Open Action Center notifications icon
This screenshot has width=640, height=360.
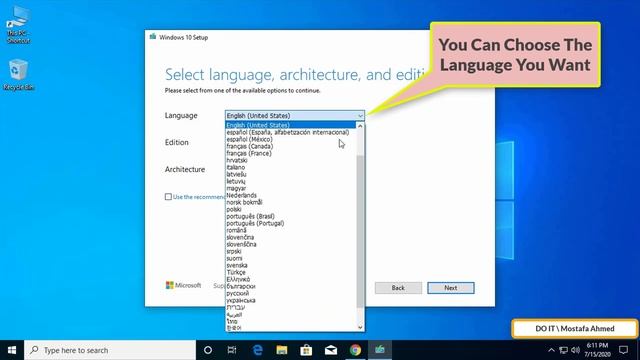click(623, 350)
